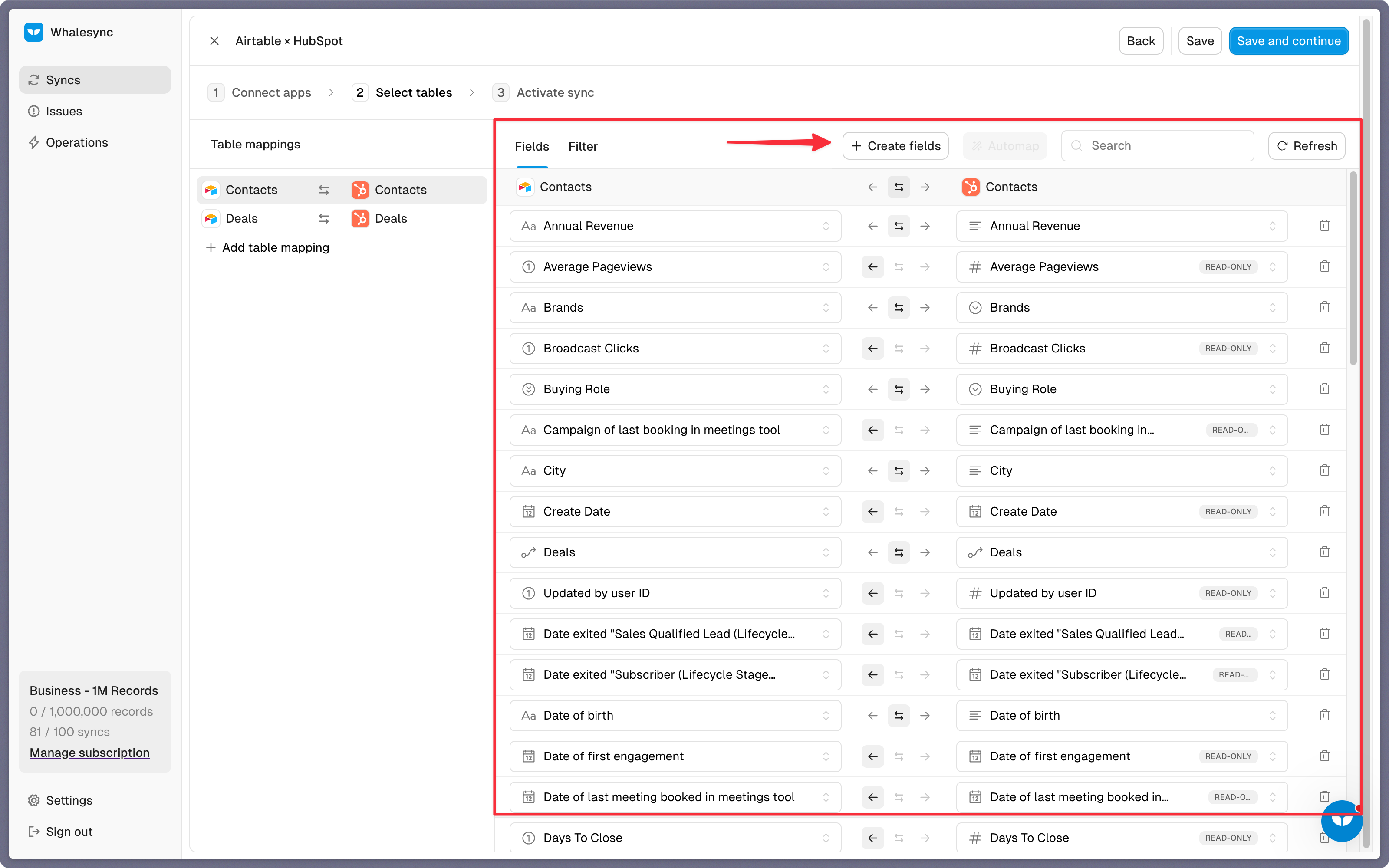
Task: Open Airtable City field dropdown
Action: tap(675, 471)
